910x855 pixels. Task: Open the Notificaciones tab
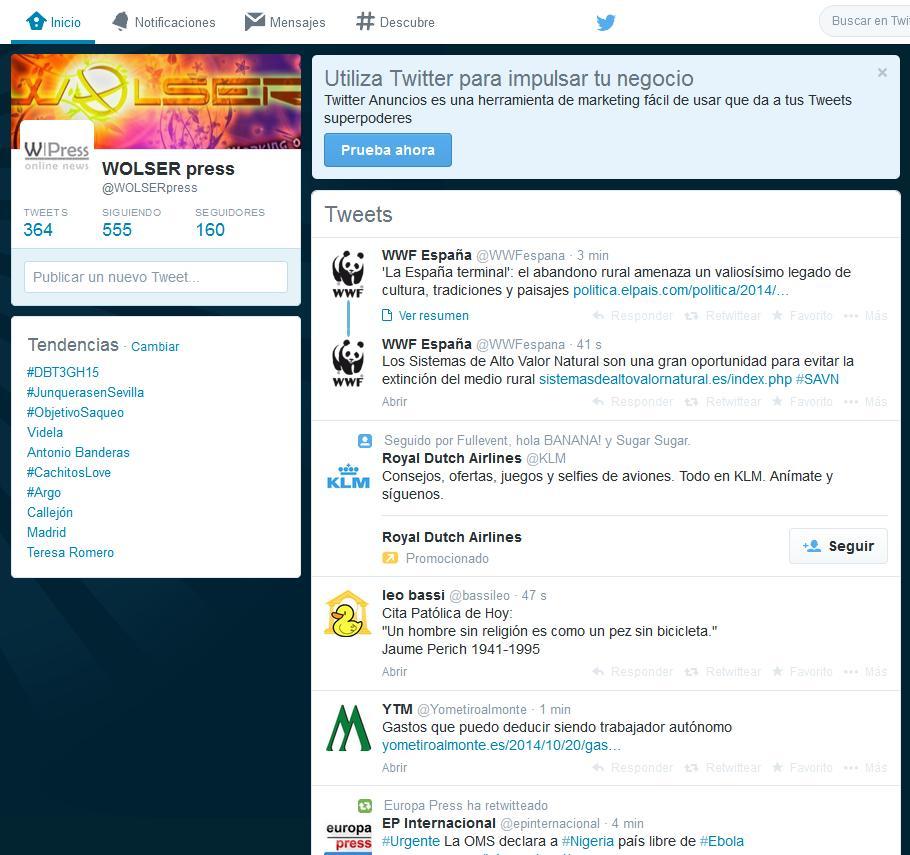click(x=163, y=22)
